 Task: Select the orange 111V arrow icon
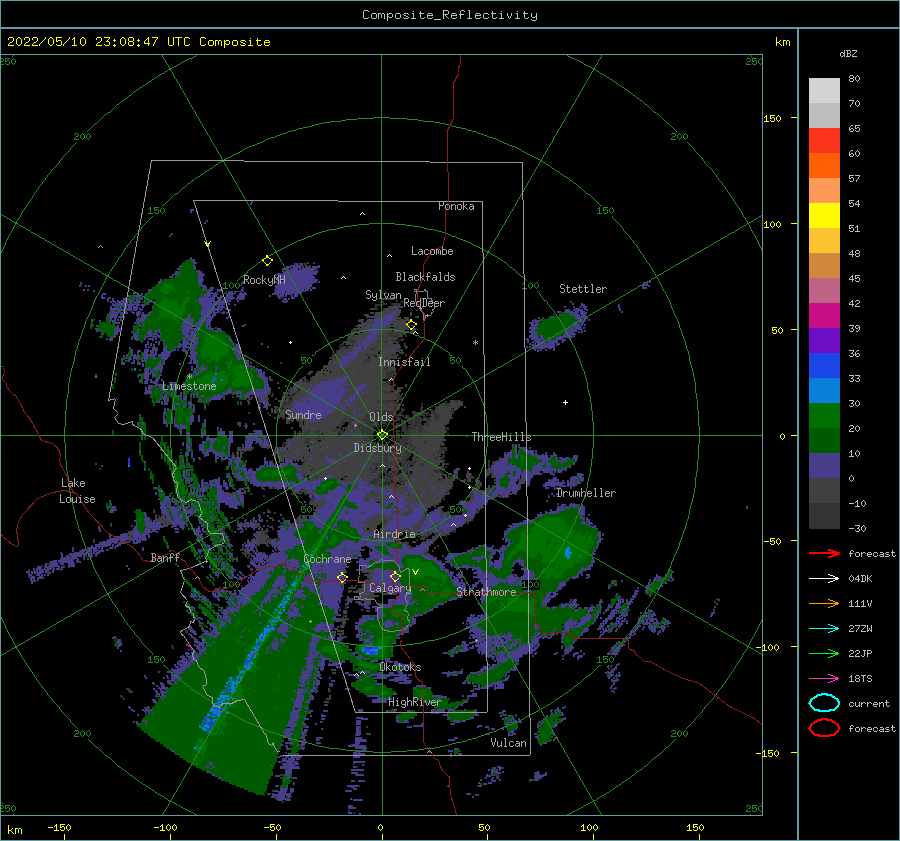[824, 603]
